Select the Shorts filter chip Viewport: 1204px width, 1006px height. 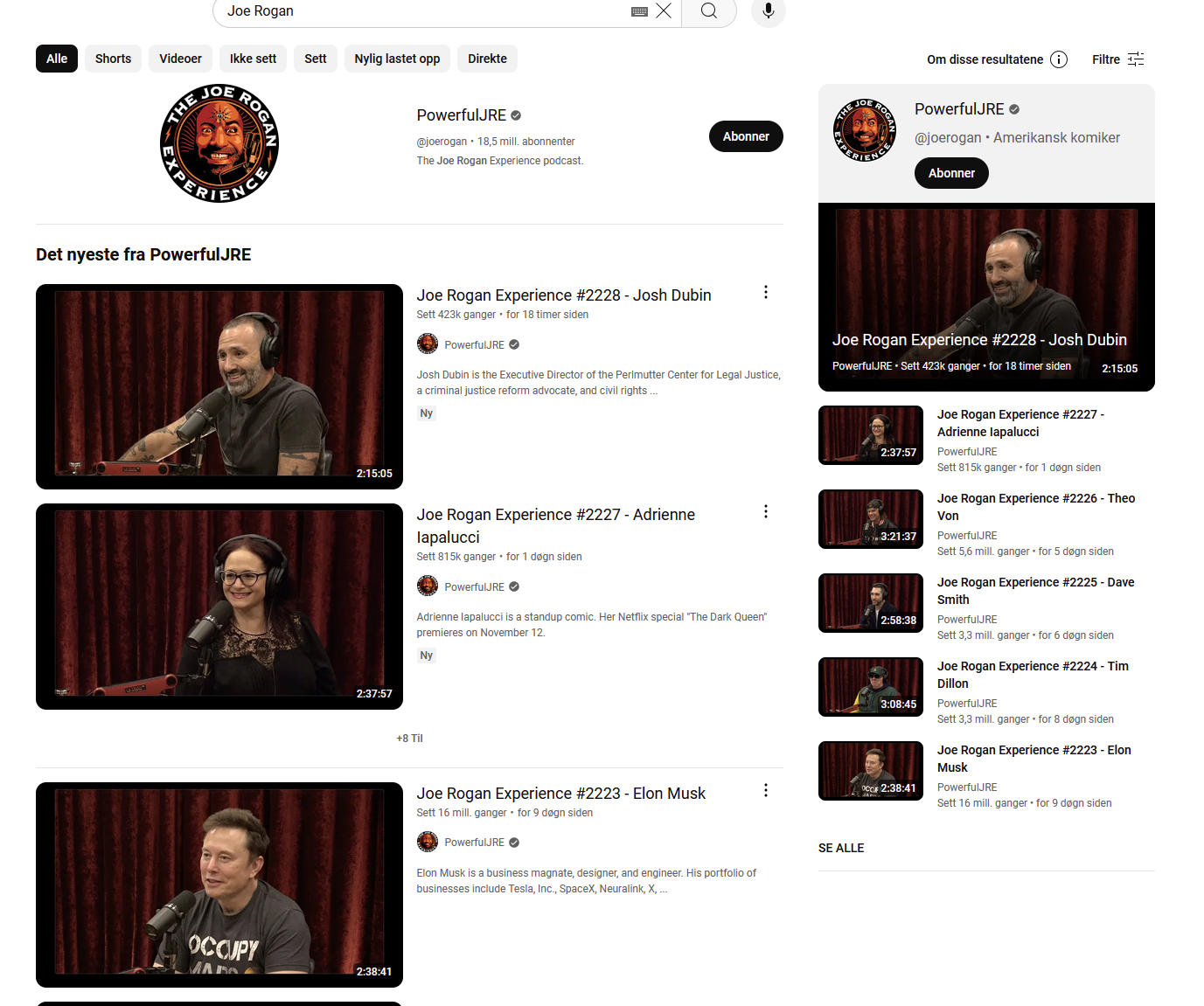tap(113, 59)
